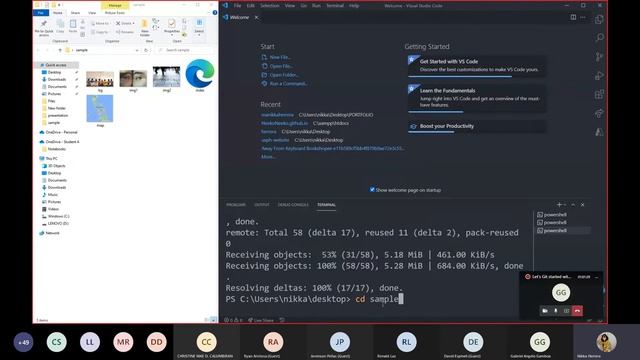Maximize the terminal panel with the caret icon
Image resolution: width=640 pixels, height=360 pixels.
[x=573, y=204]
